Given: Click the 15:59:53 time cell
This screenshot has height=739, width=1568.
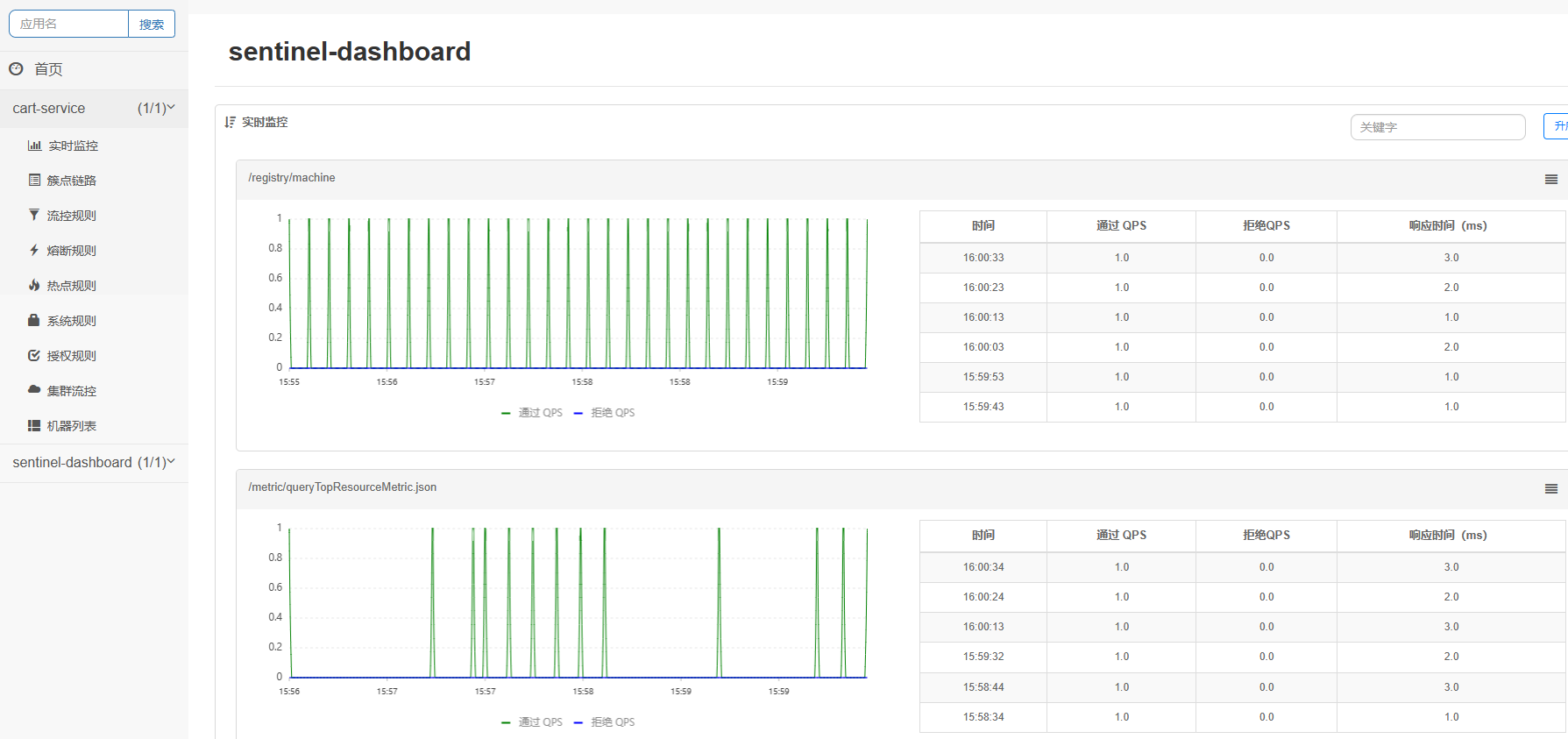Looking at the screenshot, I should click(983, 377).
